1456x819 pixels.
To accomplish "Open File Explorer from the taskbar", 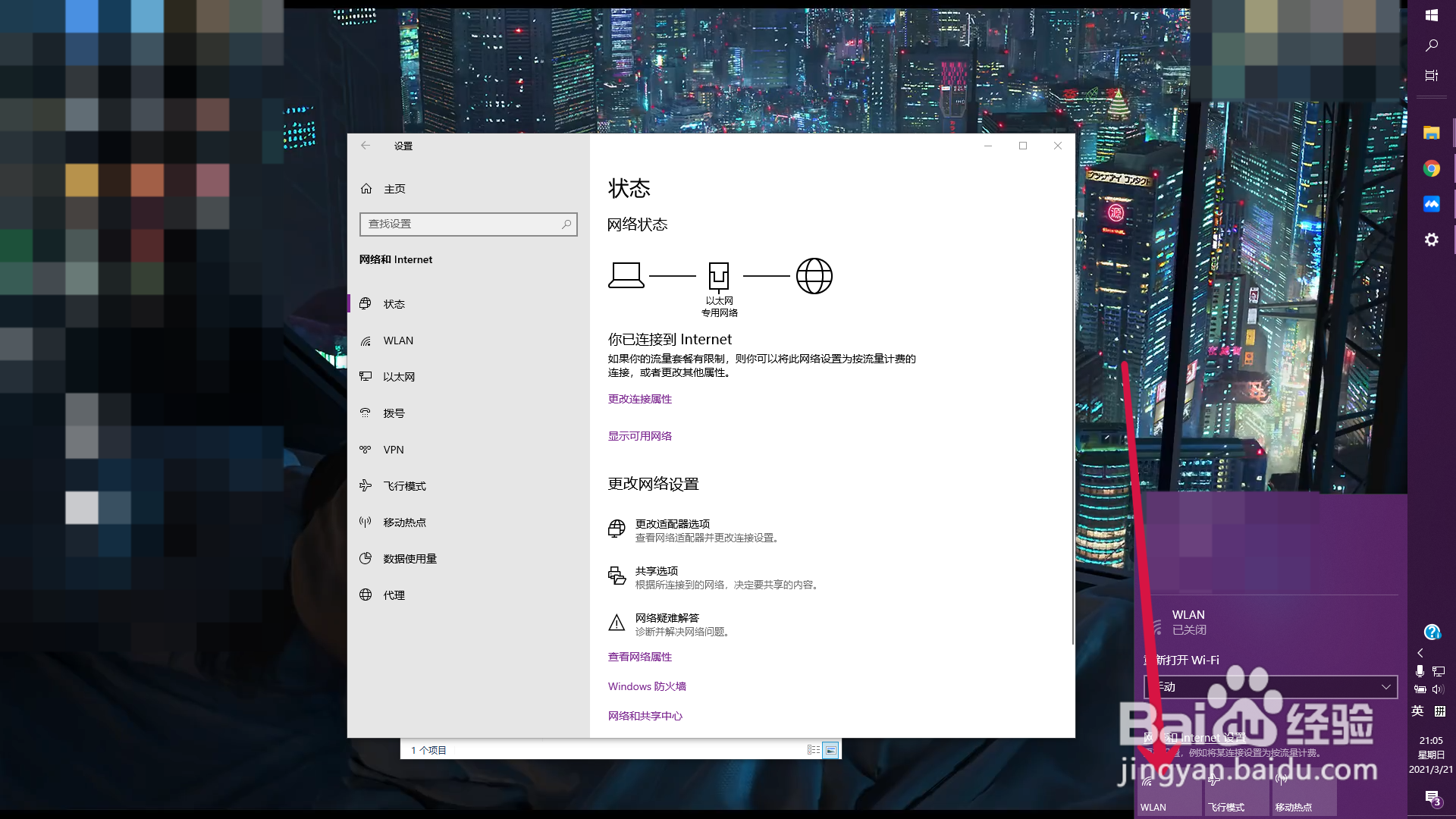I will tap(1432, 133).
